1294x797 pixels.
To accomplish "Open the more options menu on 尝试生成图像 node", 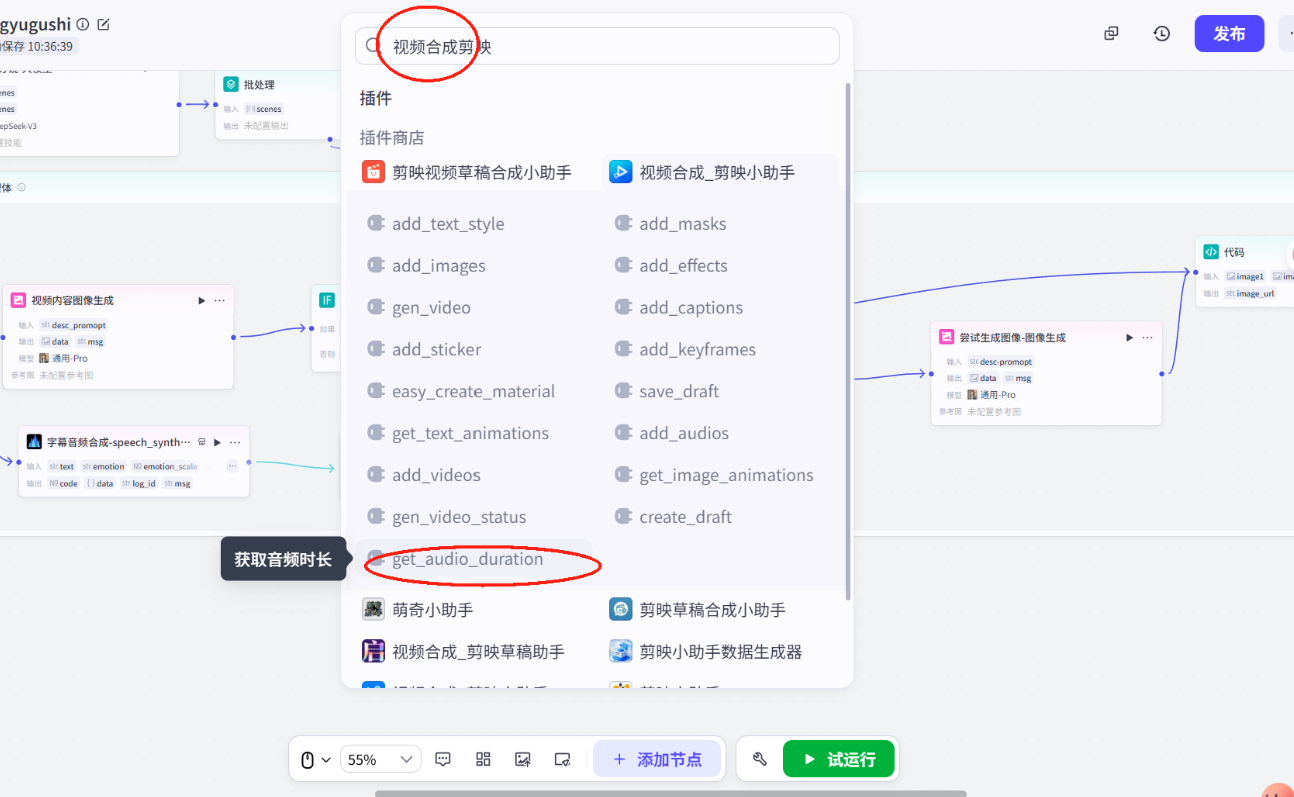I will 1147,337.
